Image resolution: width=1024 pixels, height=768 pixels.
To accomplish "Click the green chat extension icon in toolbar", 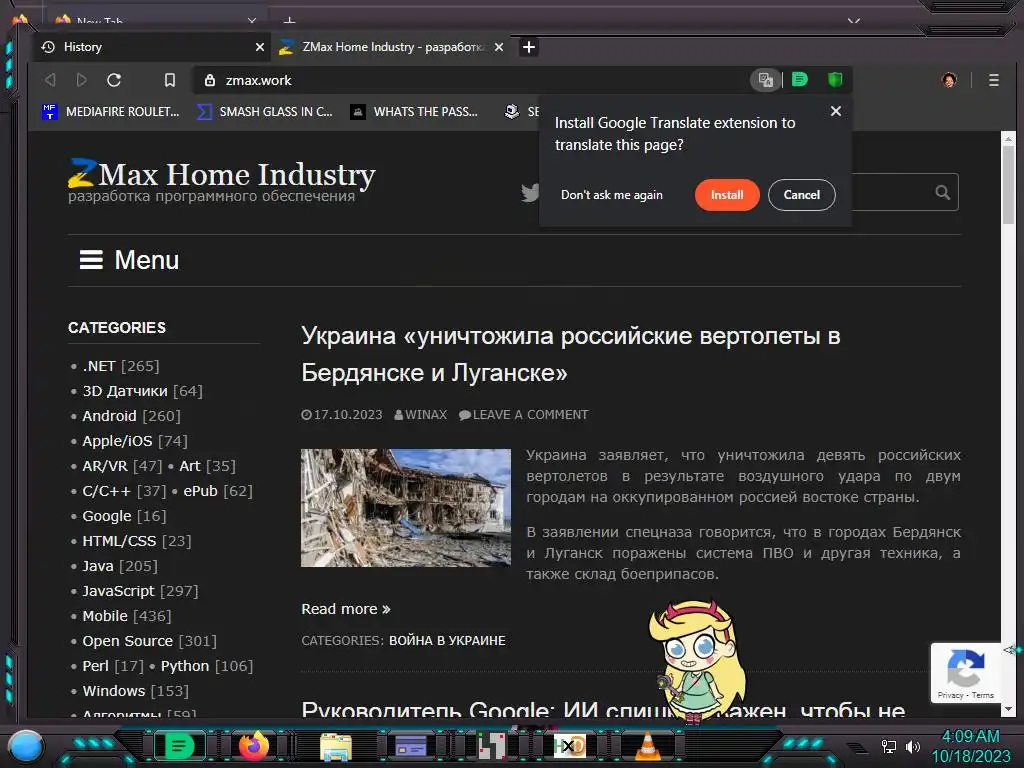I will pyautogui.click(x=800, y=80).
